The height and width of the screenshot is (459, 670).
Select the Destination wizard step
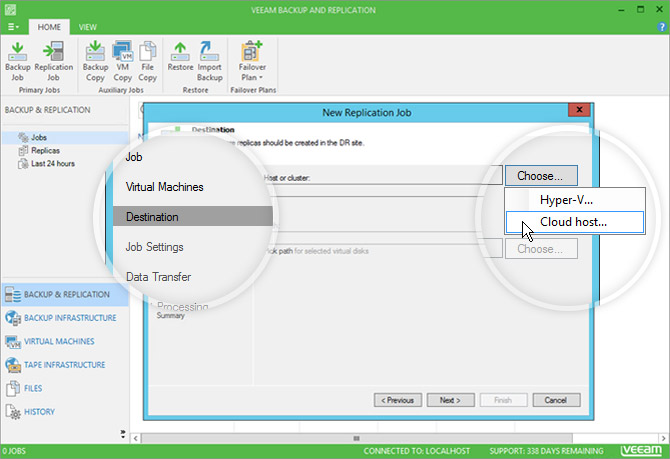(x=193, y=217)
